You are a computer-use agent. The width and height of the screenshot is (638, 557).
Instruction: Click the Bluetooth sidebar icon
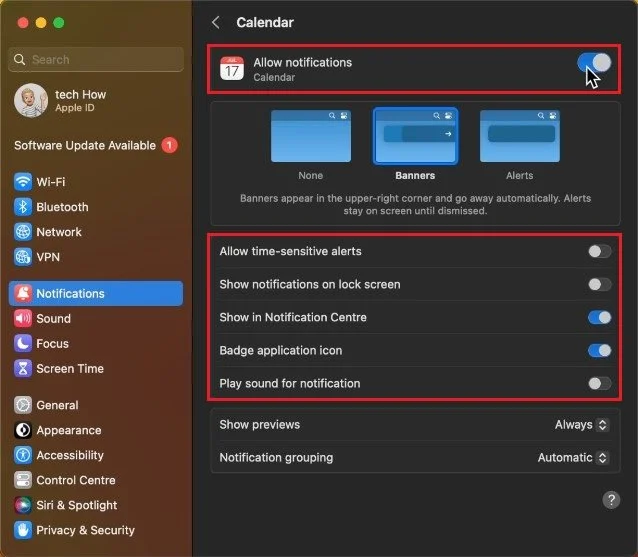(23, 207)
